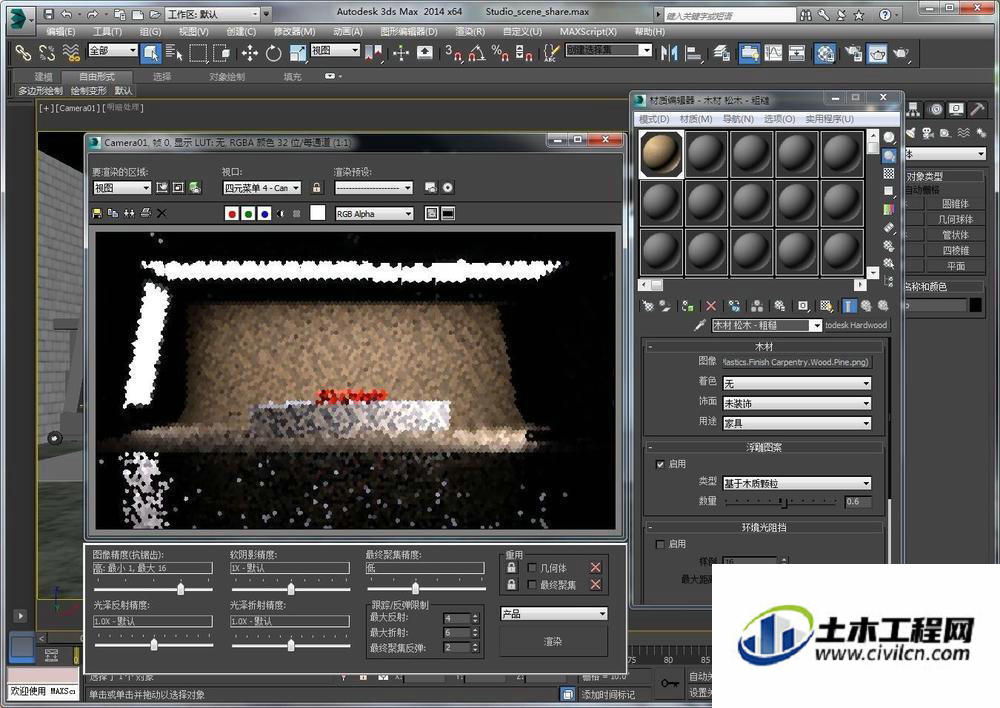Click the material type Hardwood button

(856, 325)
